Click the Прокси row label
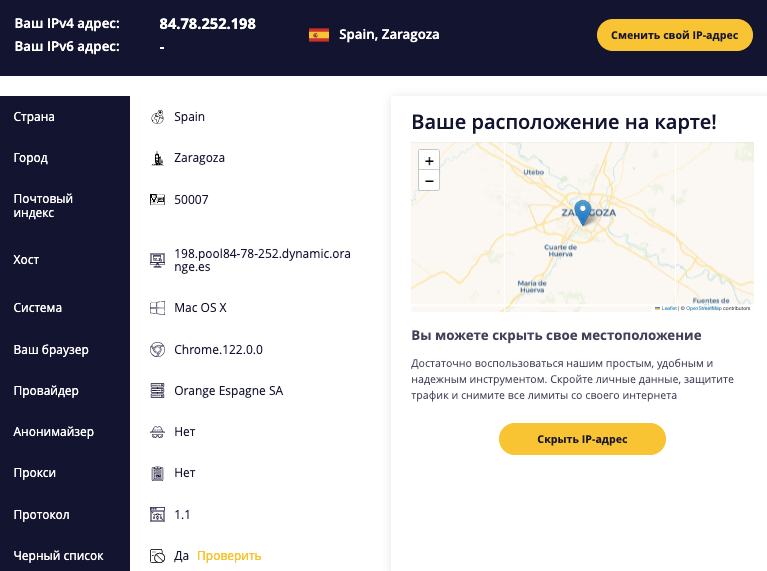 tap(34, 473)
